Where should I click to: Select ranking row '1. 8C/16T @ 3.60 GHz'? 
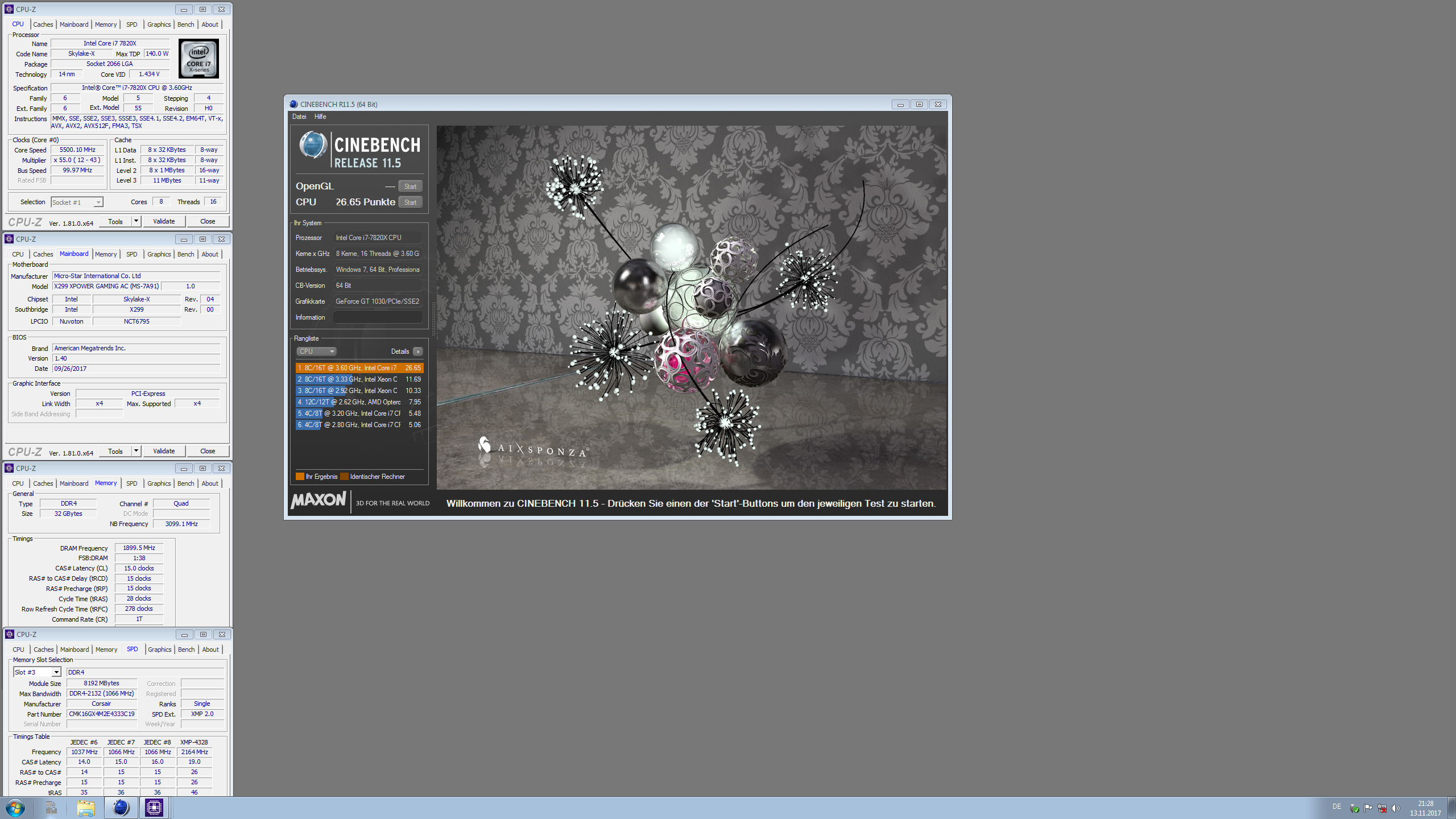point(359,368)
